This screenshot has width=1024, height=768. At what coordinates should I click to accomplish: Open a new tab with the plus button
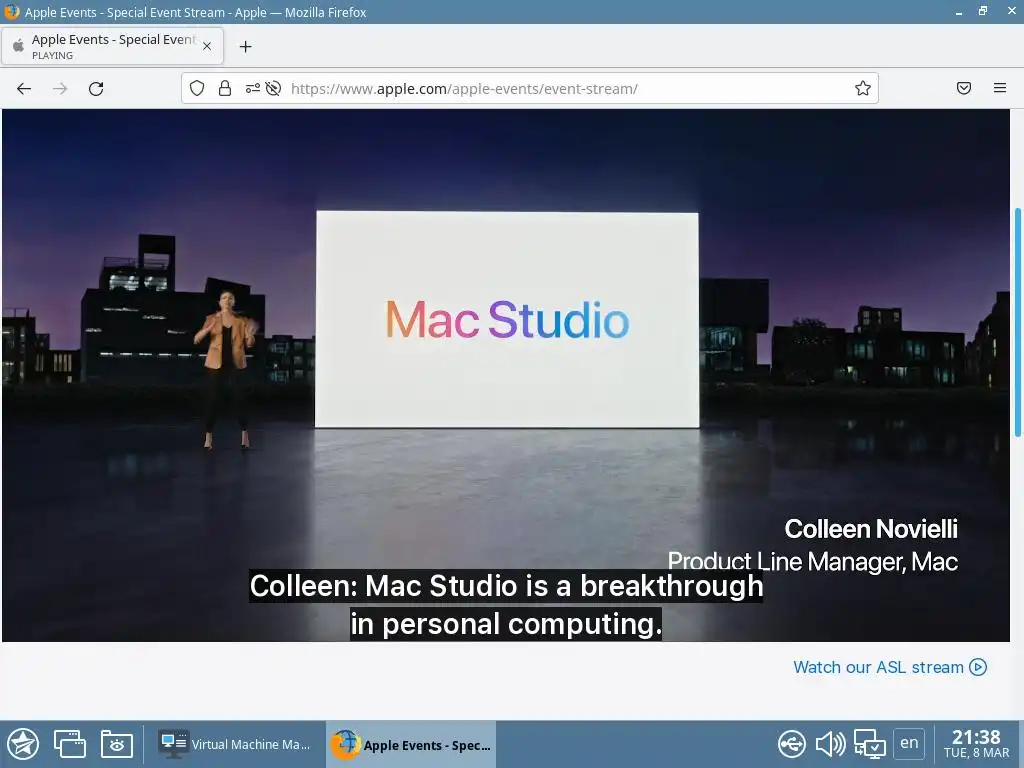pyautogui.click(x=246, y=46)
